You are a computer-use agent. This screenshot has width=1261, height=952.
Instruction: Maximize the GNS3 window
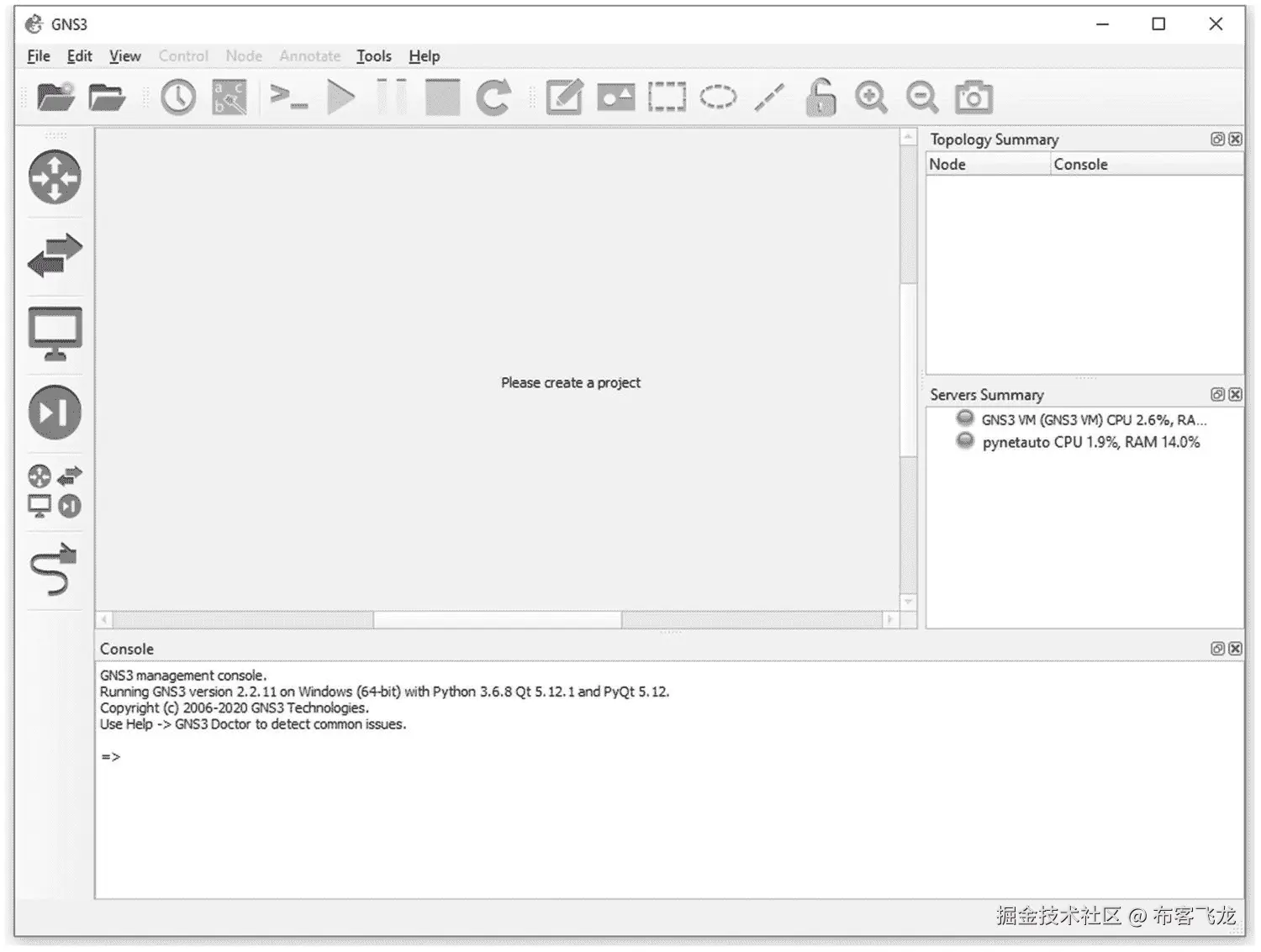tap(1158, 24)
